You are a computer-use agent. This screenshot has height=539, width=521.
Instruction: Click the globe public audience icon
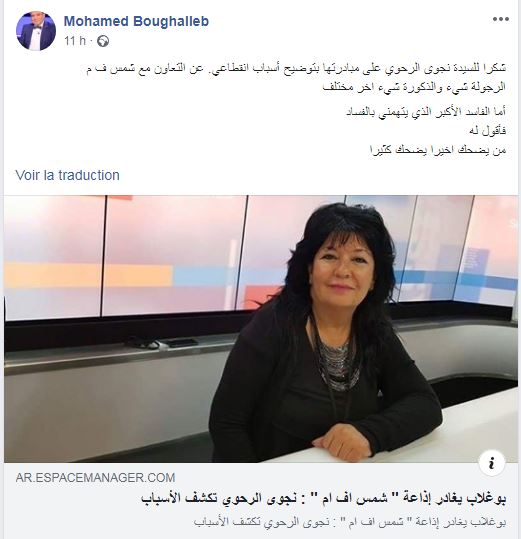[103, 41]
